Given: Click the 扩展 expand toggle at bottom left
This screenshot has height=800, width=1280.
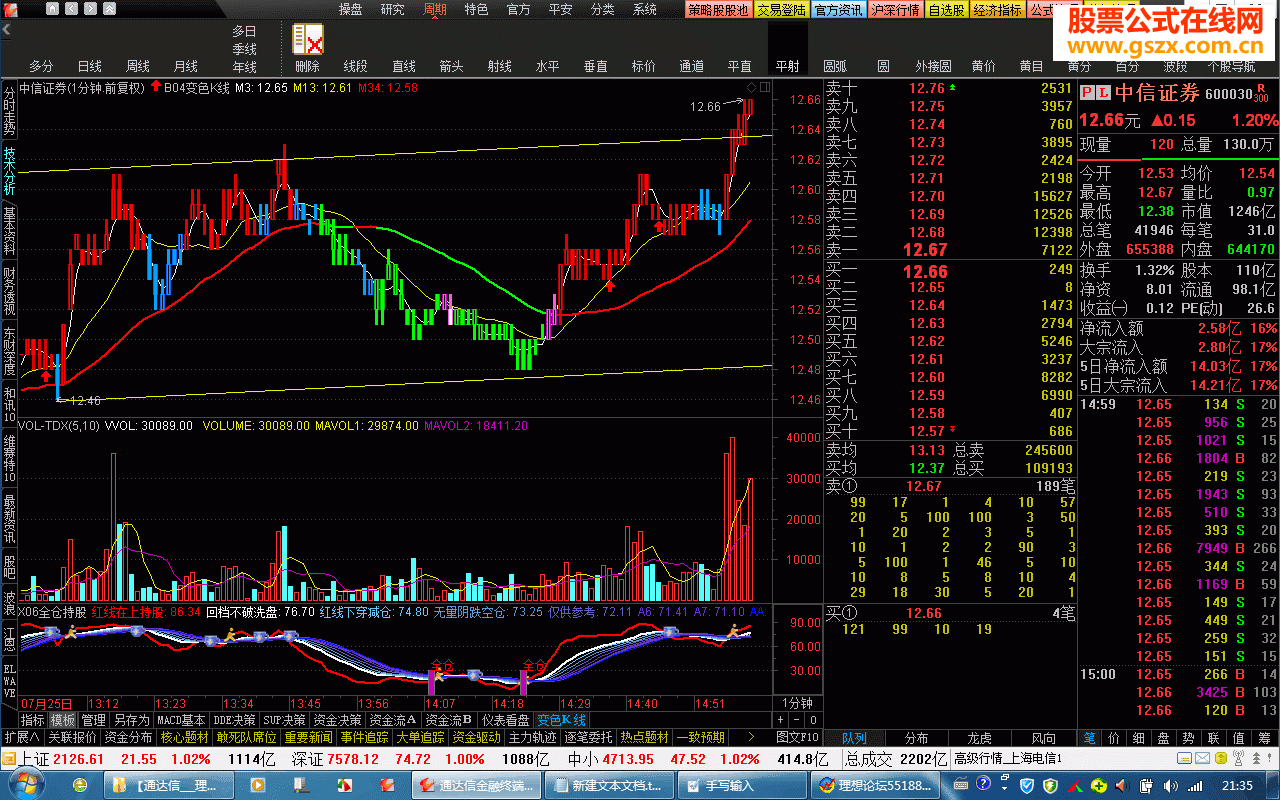Looking at the screenshot, I should pos(22,737).
